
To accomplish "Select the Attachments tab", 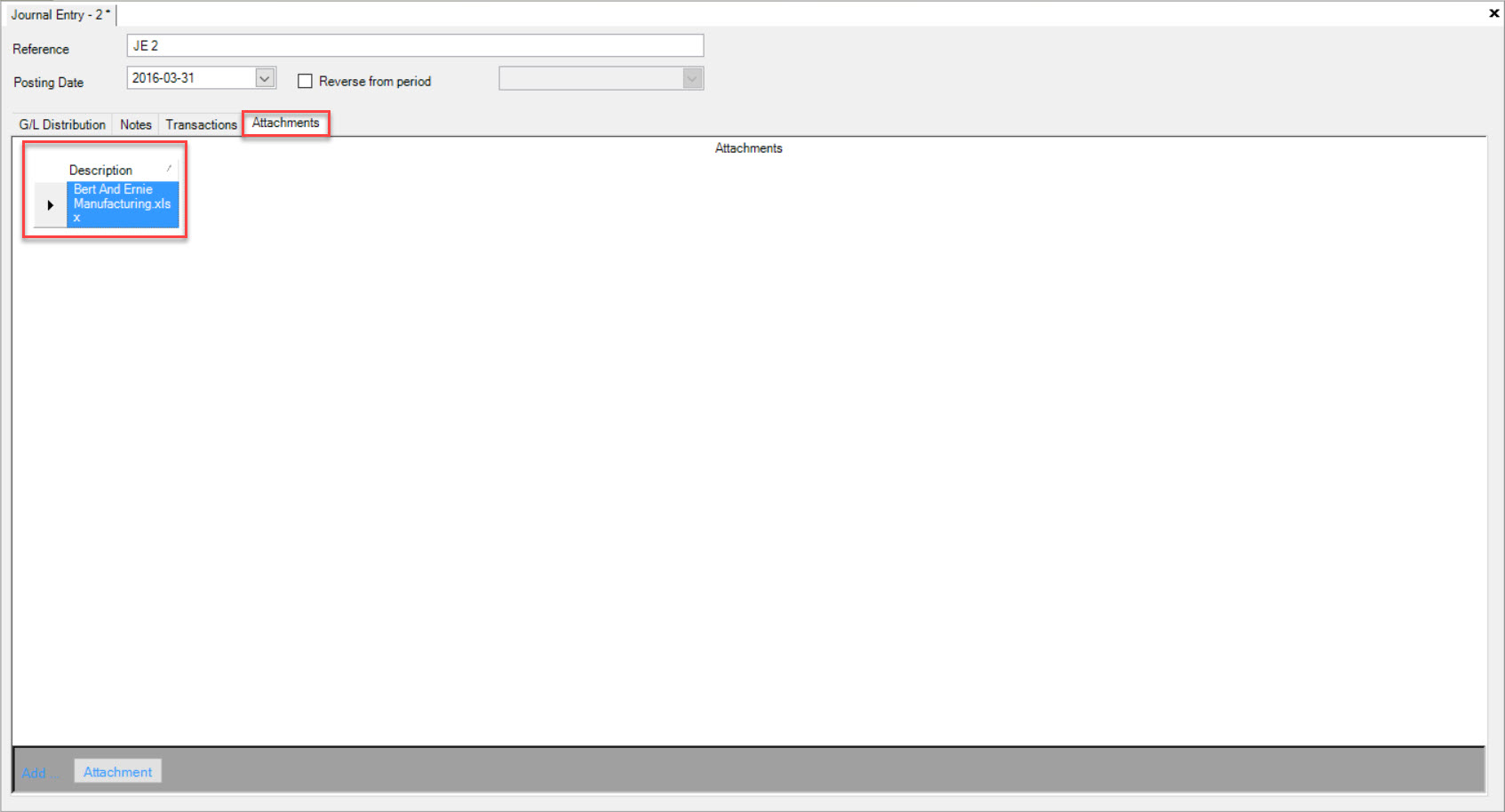I will (x=285, y=123).
